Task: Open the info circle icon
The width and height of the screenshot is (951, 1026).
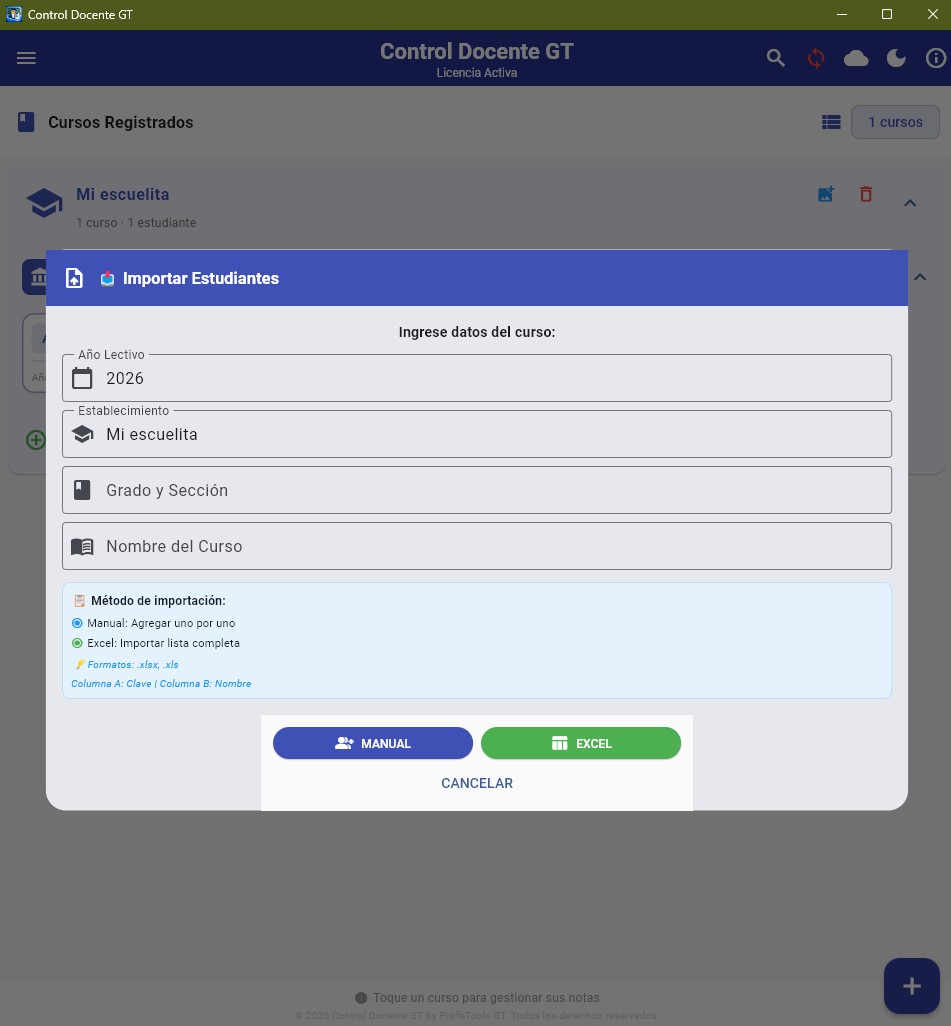Action: [936, 58]
